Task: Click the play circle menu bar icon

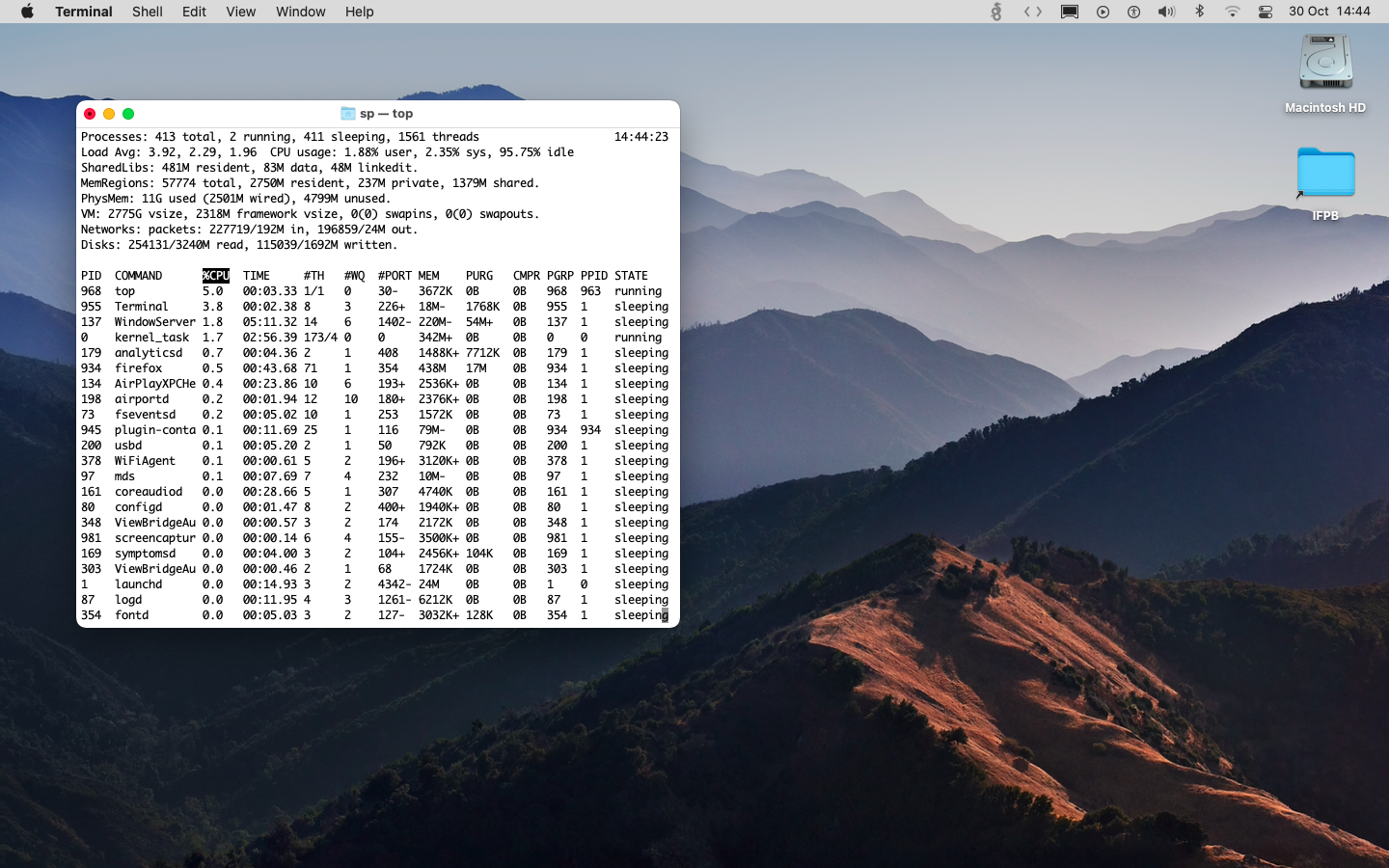Action: point(1103,12)
